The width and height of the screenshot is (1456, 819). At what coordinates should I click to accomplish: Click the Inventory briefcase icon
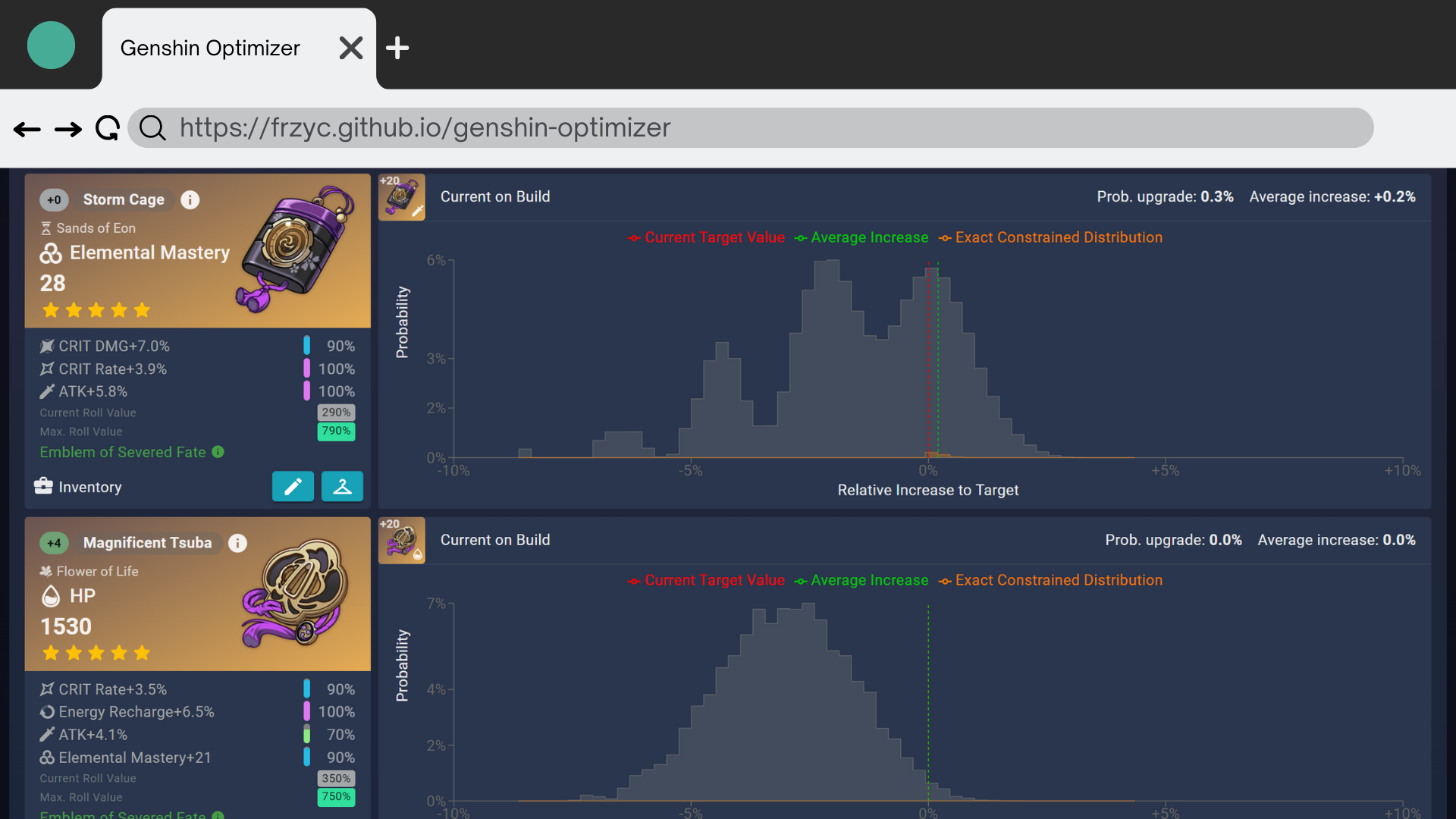[43, 486]
